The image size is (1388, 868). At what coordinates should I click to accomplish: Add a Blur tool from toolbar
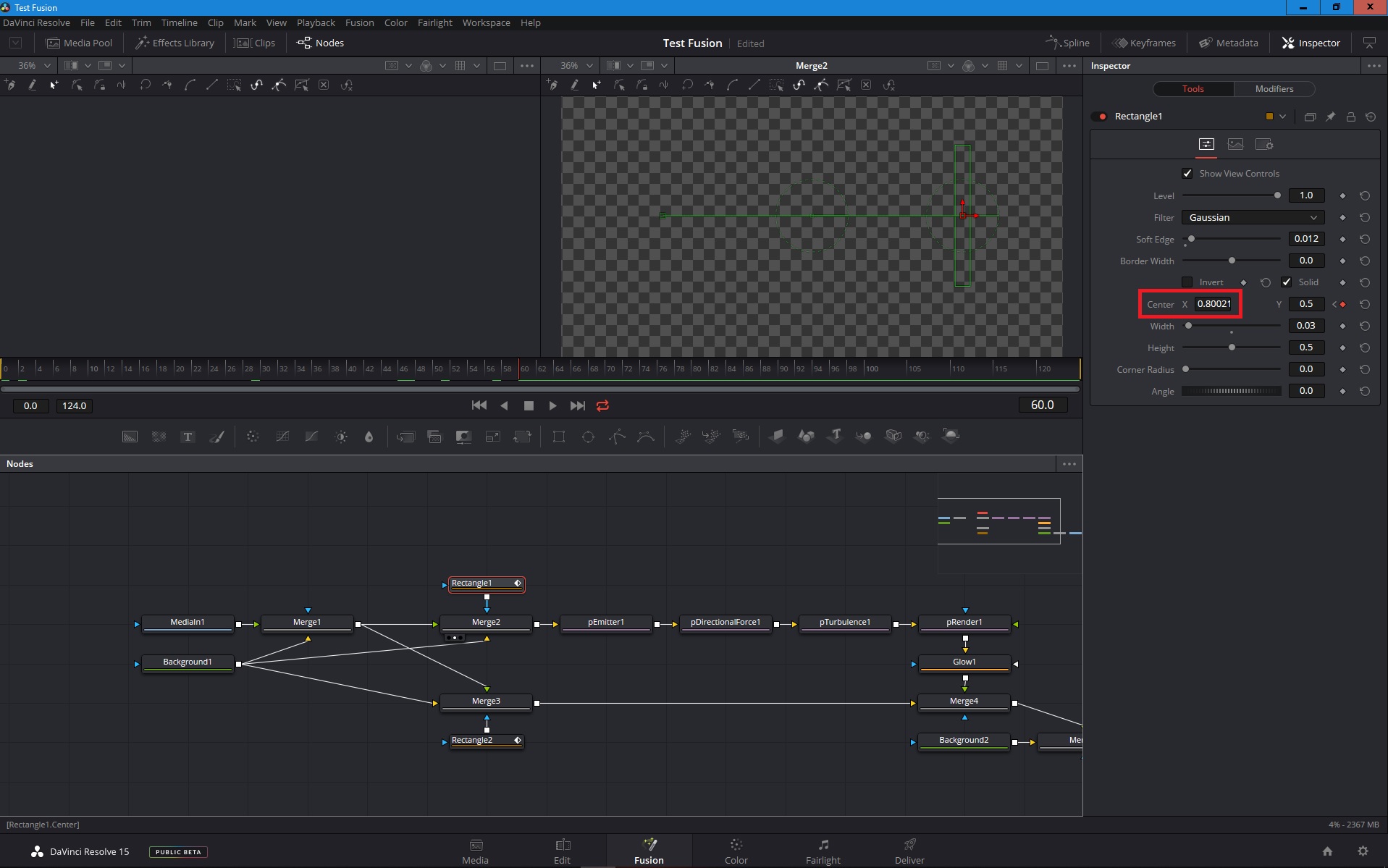point(369,437)
